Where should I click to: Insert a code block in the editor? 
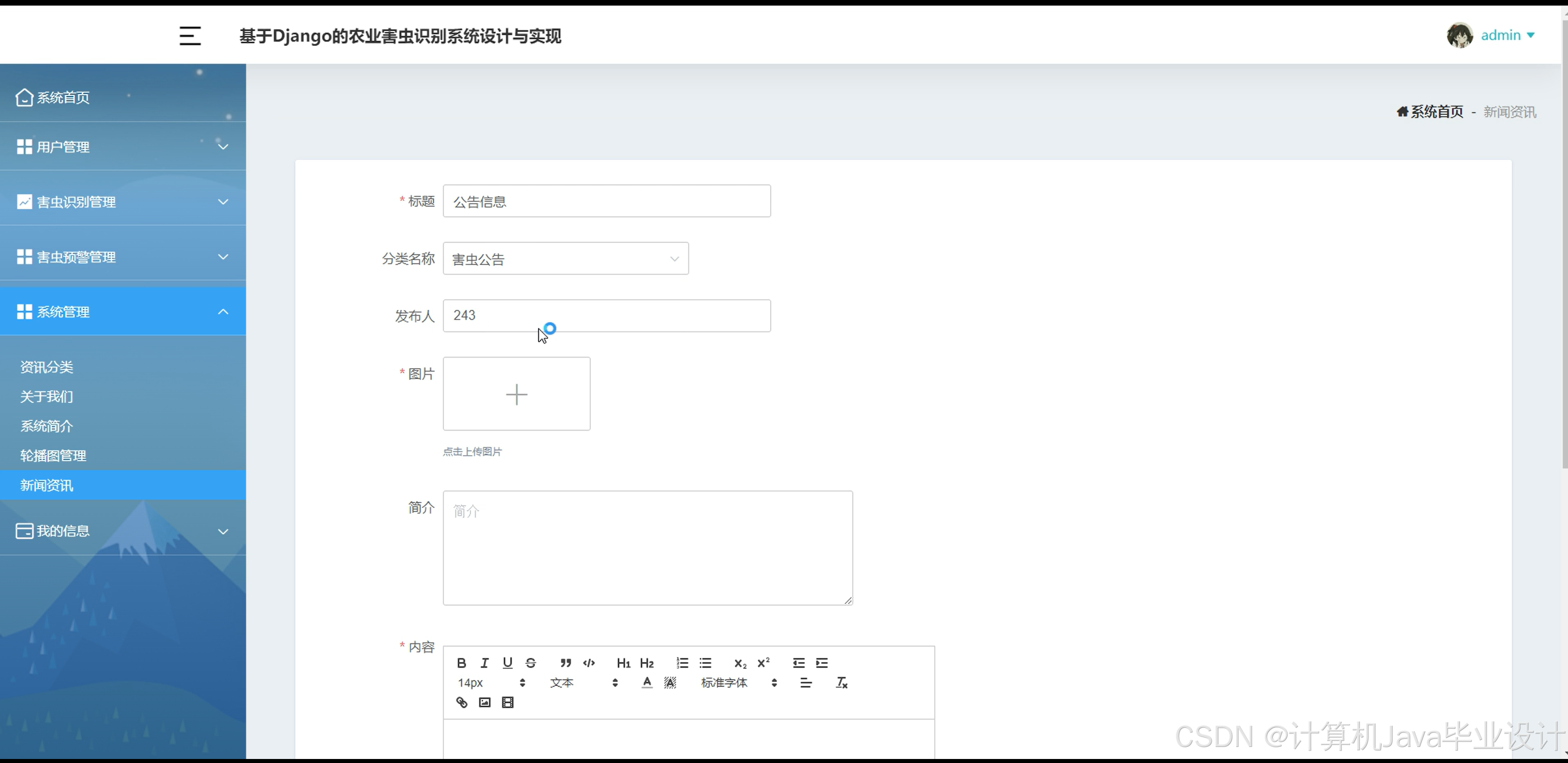click(589, 662)
